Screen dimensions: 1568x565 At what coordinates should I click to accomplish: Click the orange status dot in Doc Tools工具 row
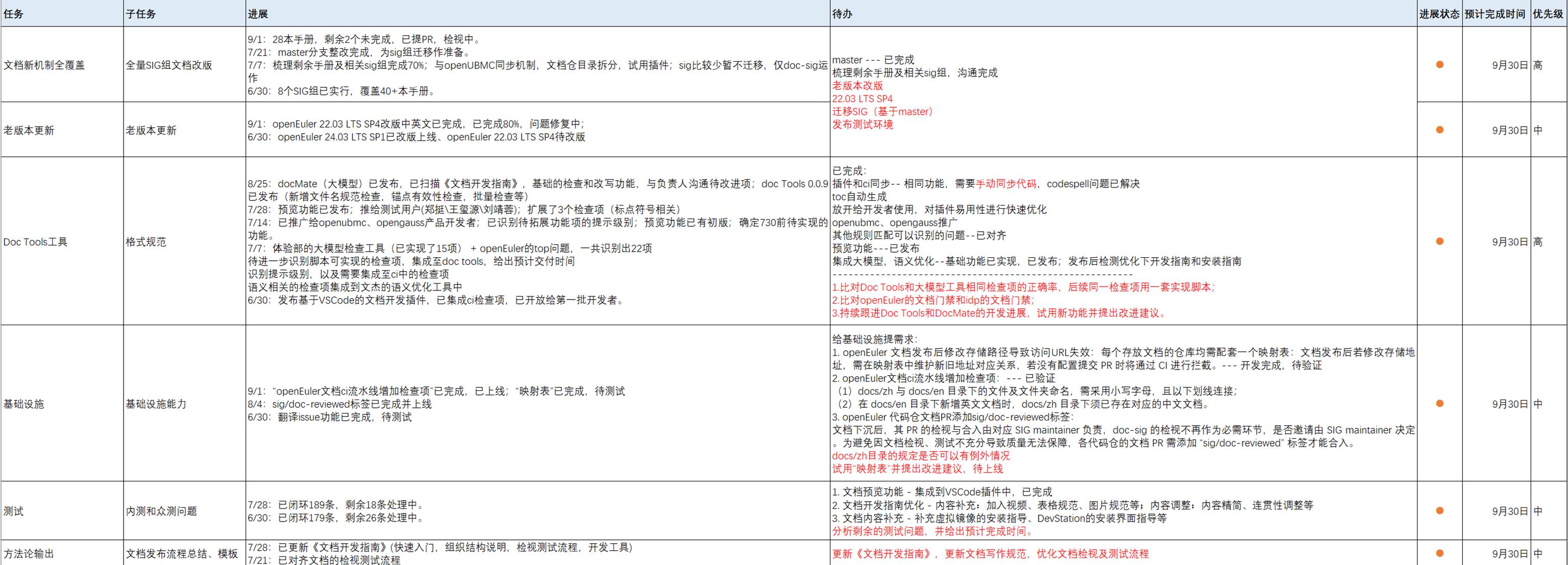[1439, 242]
